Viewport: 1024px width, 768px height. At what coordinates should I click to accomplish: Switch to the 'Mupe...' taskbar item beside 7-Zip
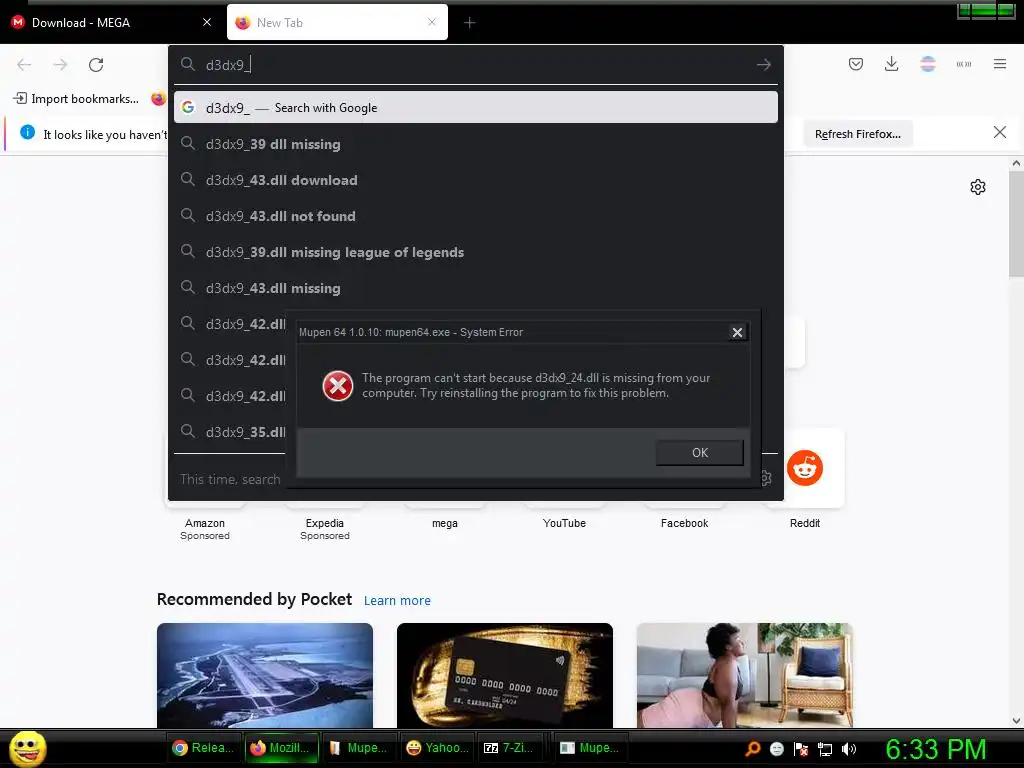[591, 748]
